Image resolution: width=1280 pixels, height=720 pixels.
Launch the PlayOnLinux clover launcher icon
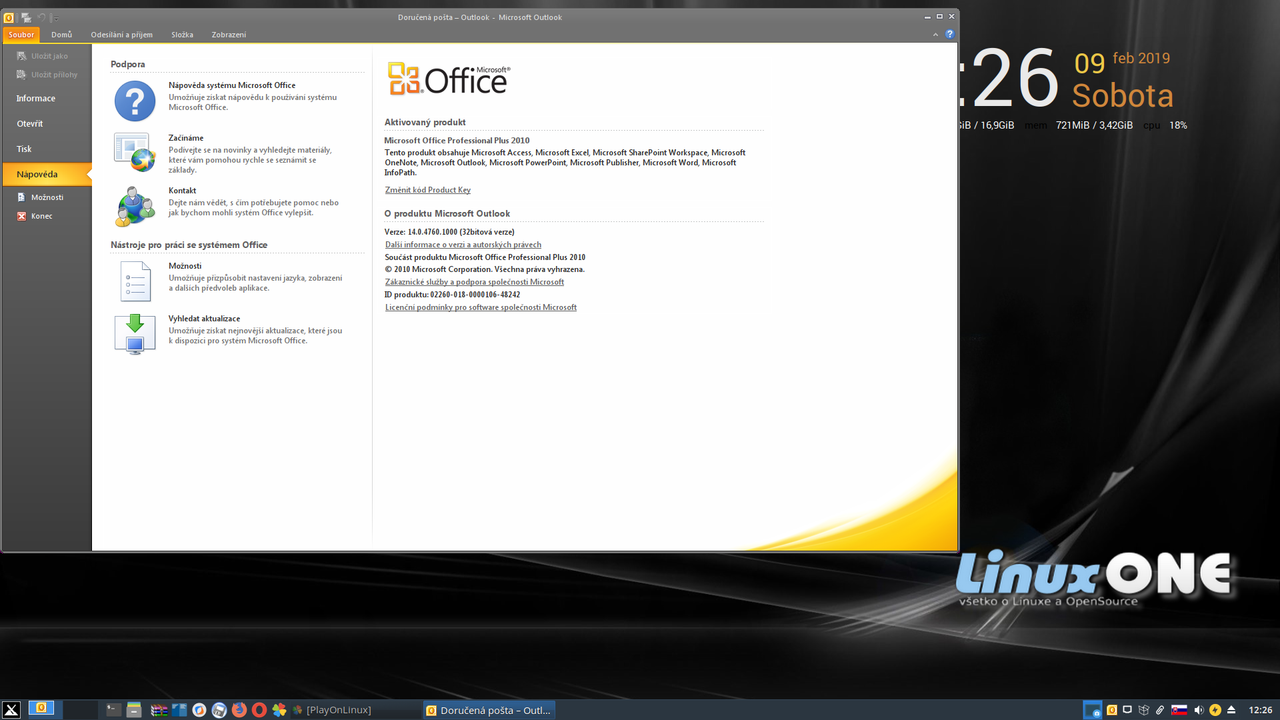coord(279,710)
